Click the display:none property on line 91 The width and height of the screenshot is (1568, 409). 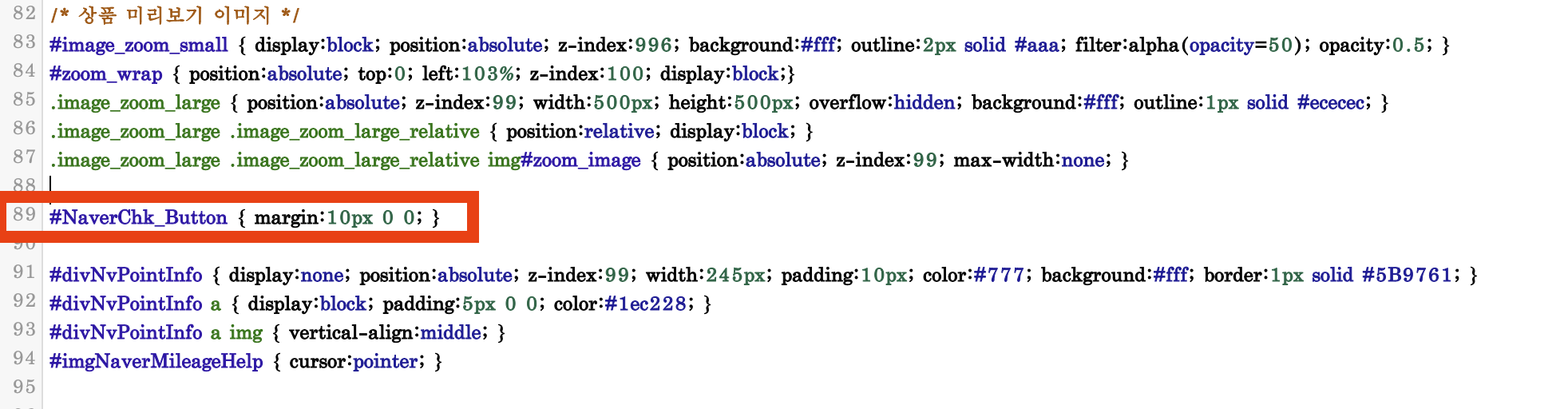[x=286, y=275]
